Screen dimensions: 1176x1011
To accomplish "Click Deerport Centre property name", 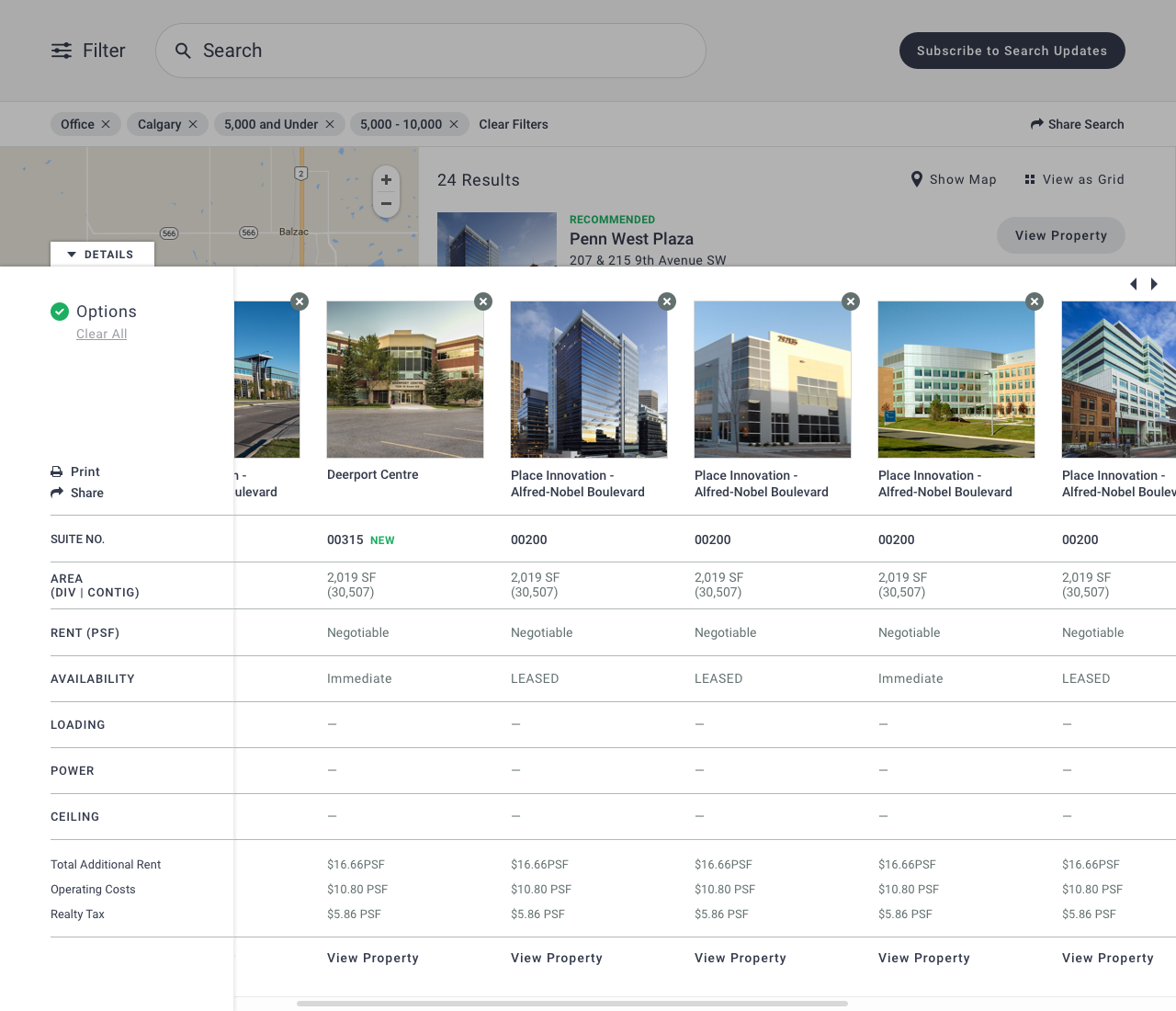I will pos(373,475).
